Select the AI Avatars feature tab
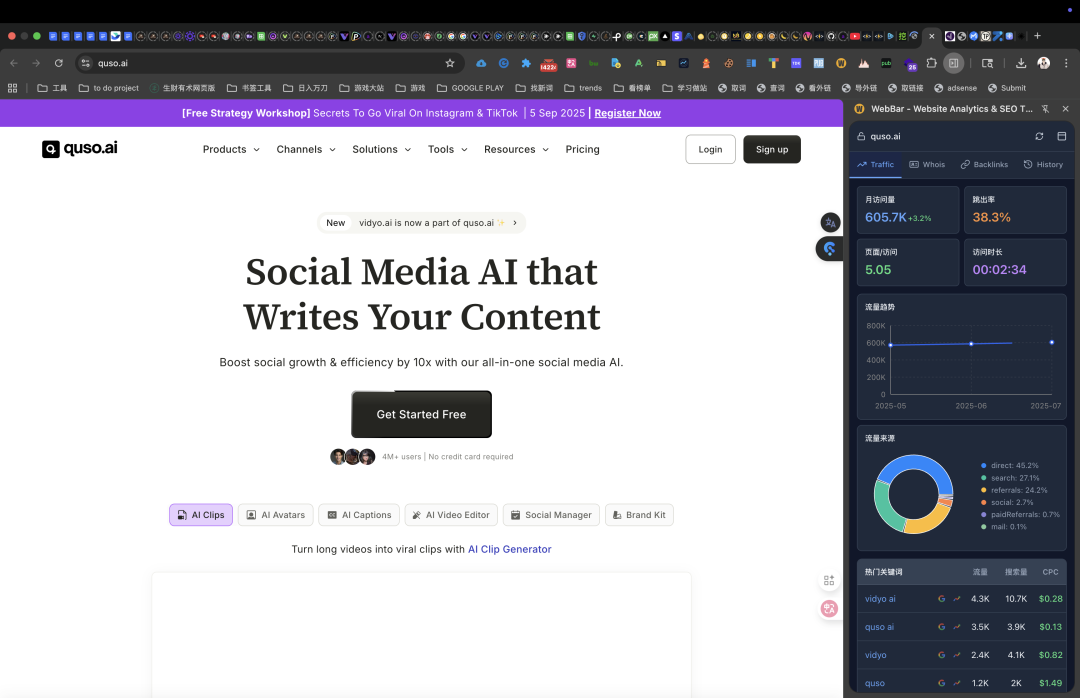Screen dimensions: 1080x698 tap(276, 515)
